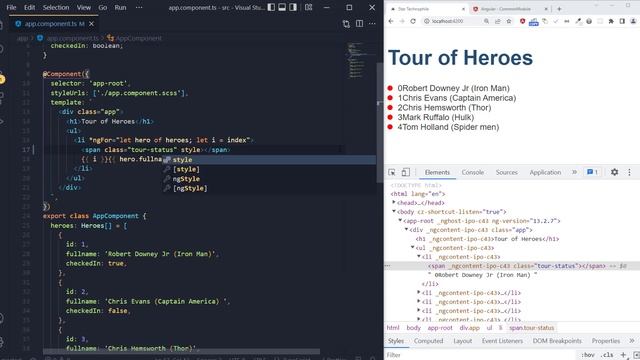The height and width of the screenshot is (360, 640).
Task: Open the browser Extensions puzzle icon
Action: (x=611, y=21)
